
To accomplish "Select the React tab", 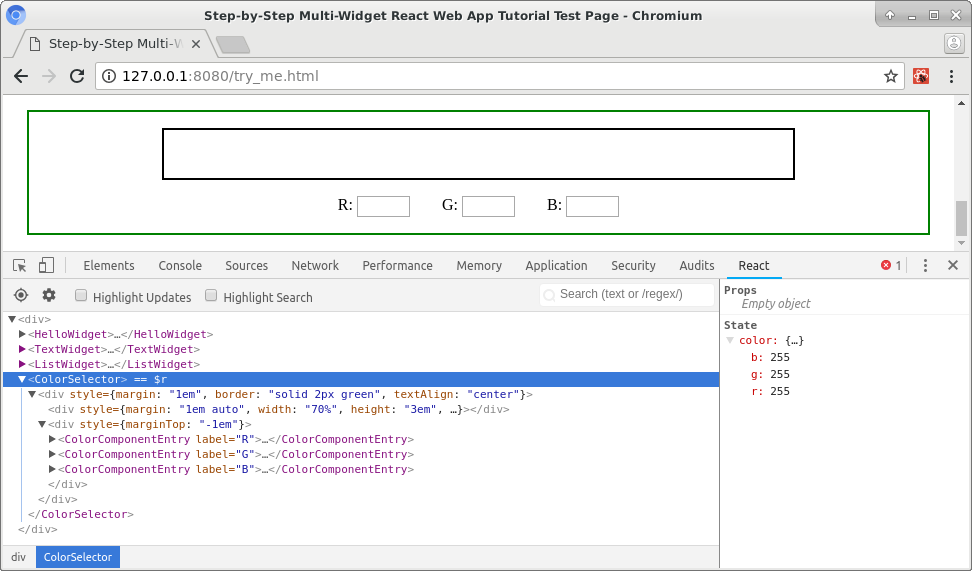I will (754, 265).
